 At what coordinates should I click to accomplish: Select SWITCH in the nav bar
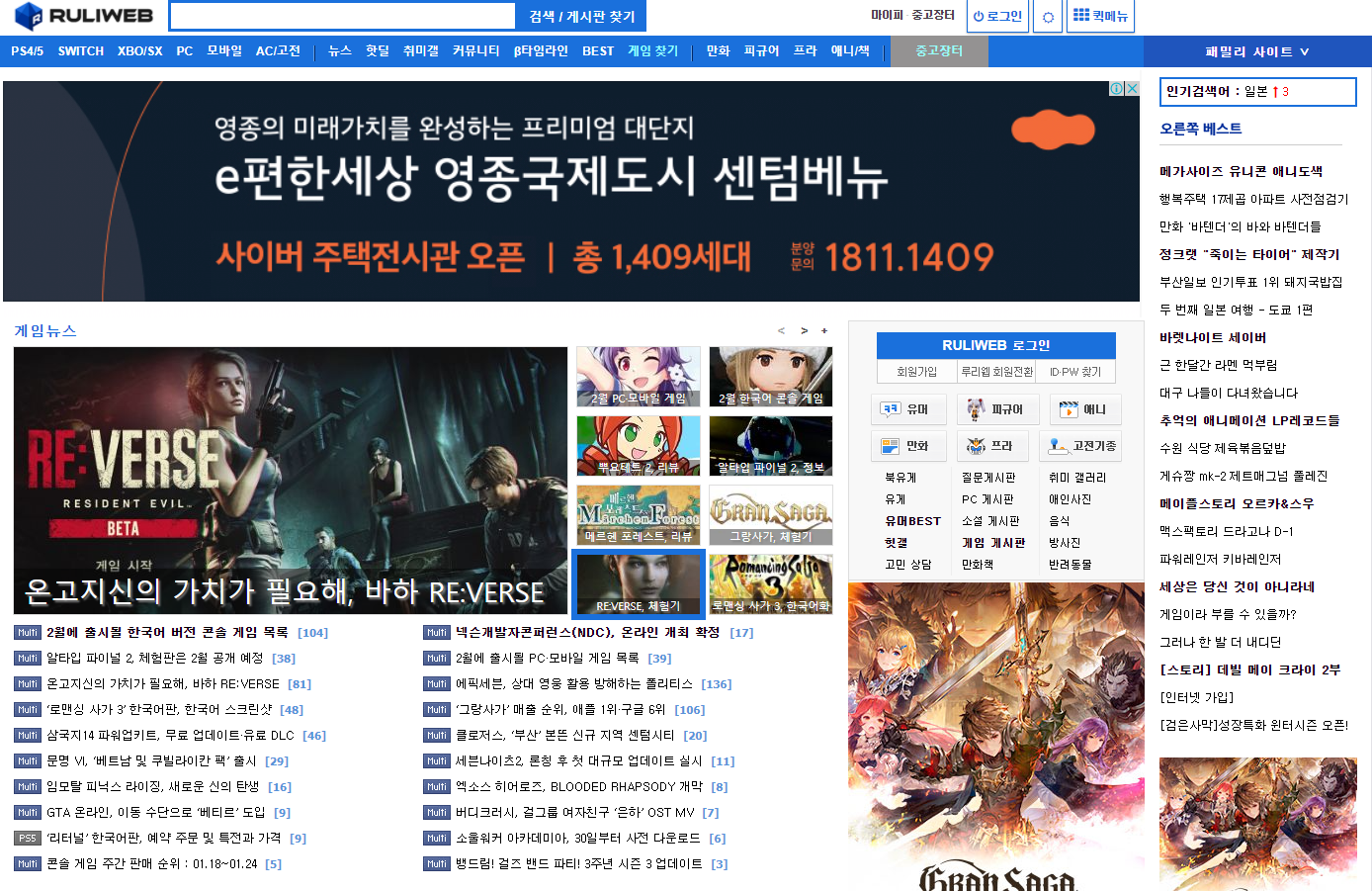[x=81, y=51]
